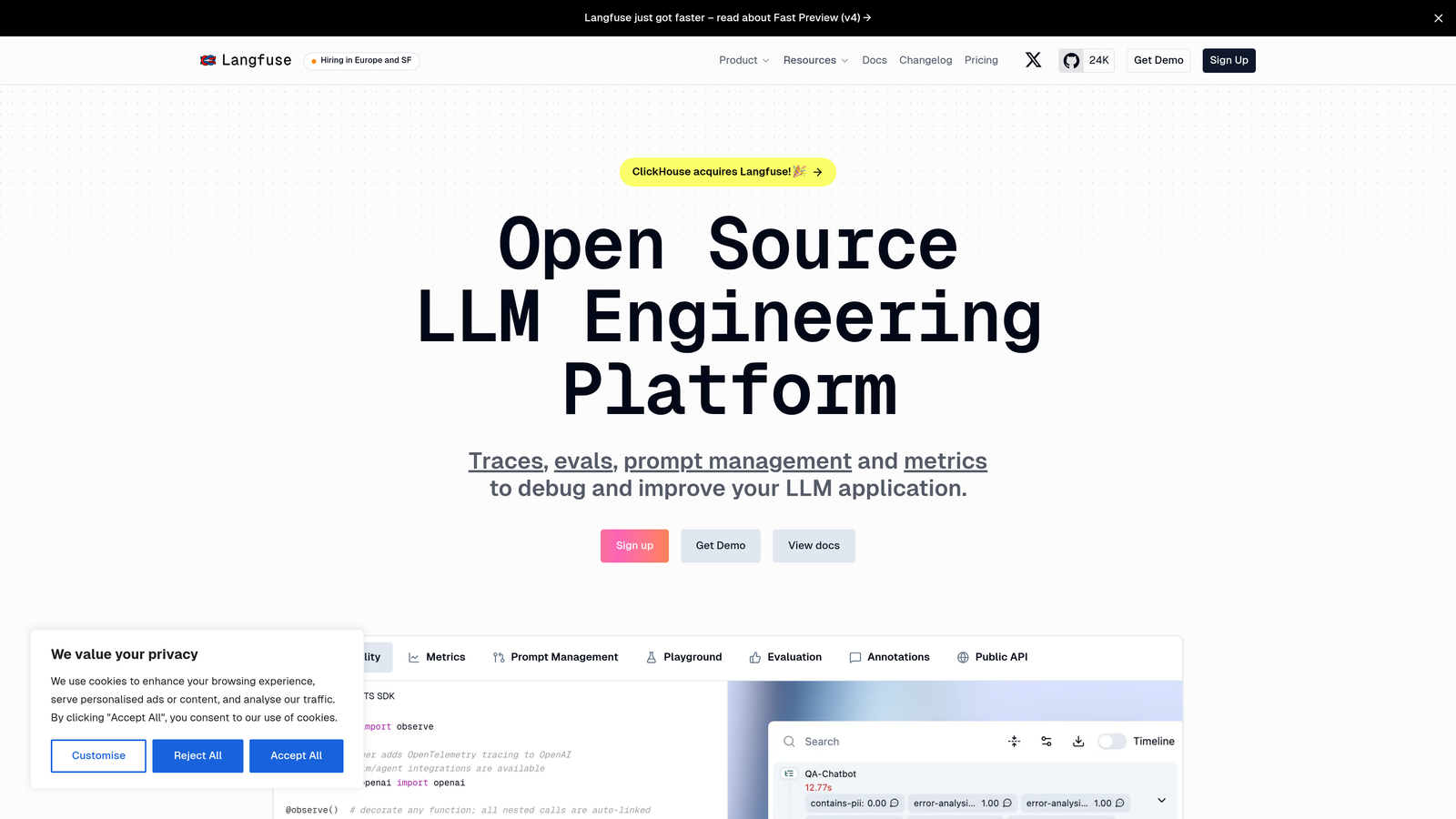Click the download icon in the trace viewer

[x=1078, y=741]
